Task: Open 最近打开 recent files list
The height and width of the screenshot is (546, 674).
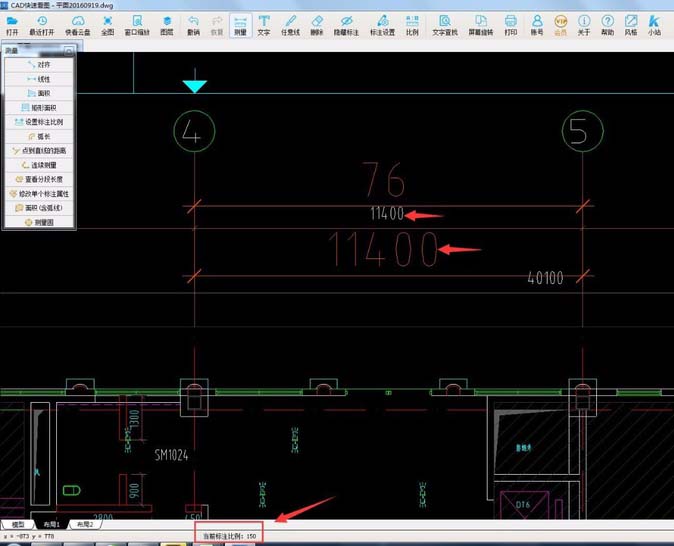Action: click(x=41, y=25)
